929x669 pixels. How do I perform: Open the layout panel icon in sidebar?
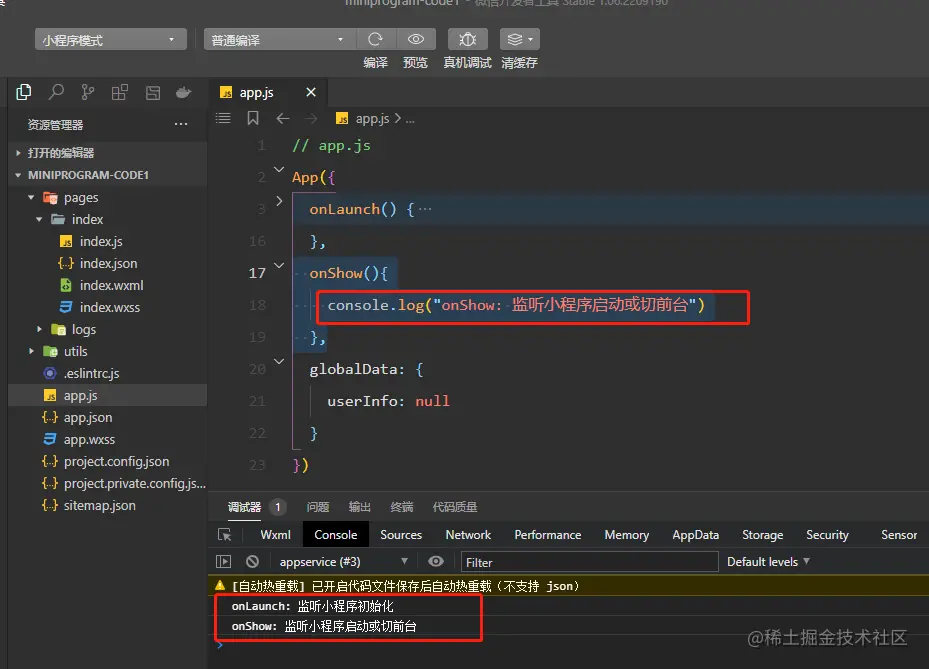pos(153,92)
